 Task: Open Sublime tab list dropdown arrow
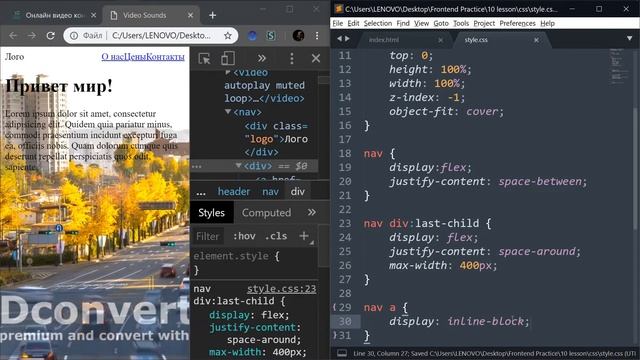629,39
